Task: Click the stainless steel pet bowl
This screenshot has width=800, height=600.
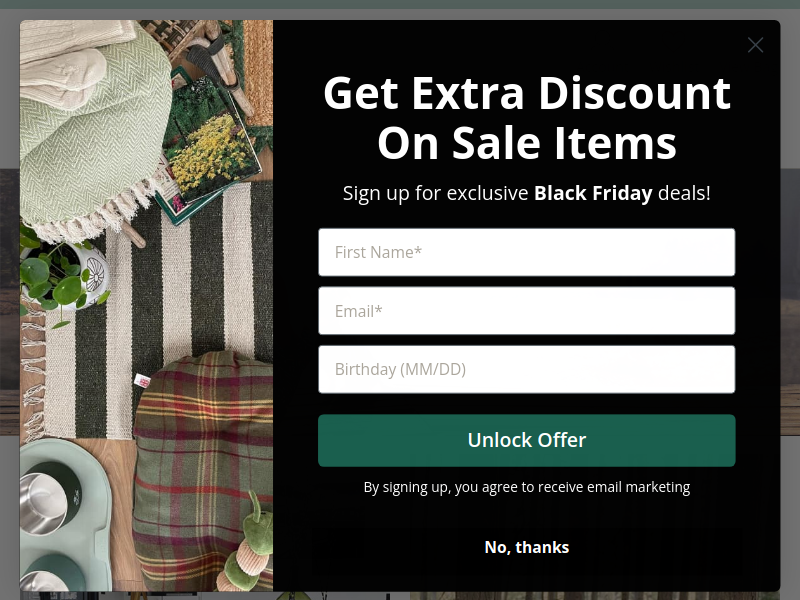Action: (42, 503)
